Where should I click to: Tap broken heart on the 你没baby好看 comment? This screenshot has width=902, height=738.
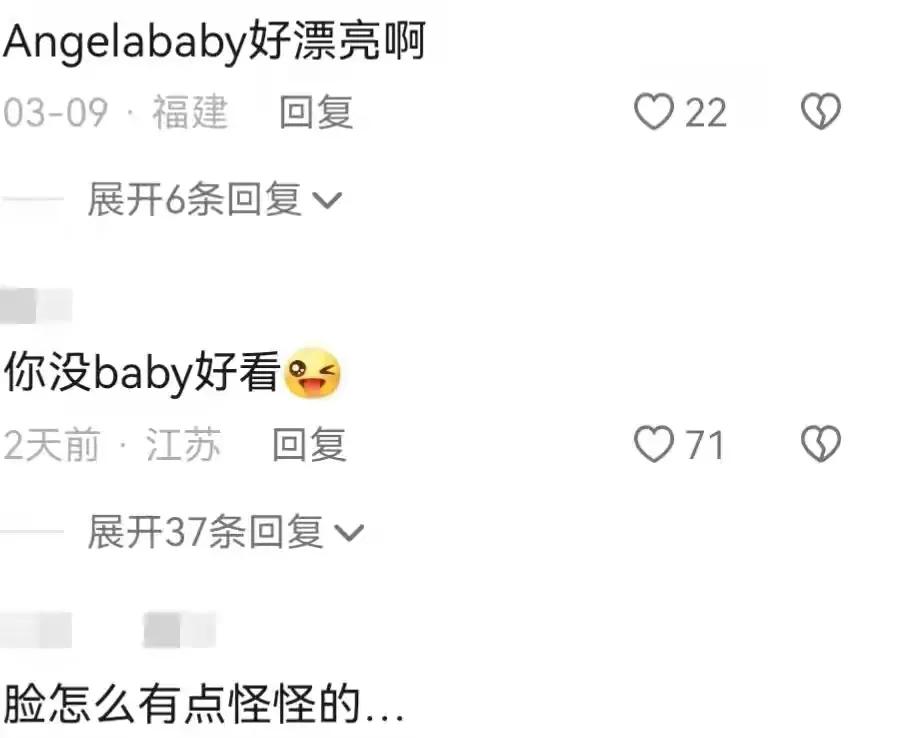(821, 443)
